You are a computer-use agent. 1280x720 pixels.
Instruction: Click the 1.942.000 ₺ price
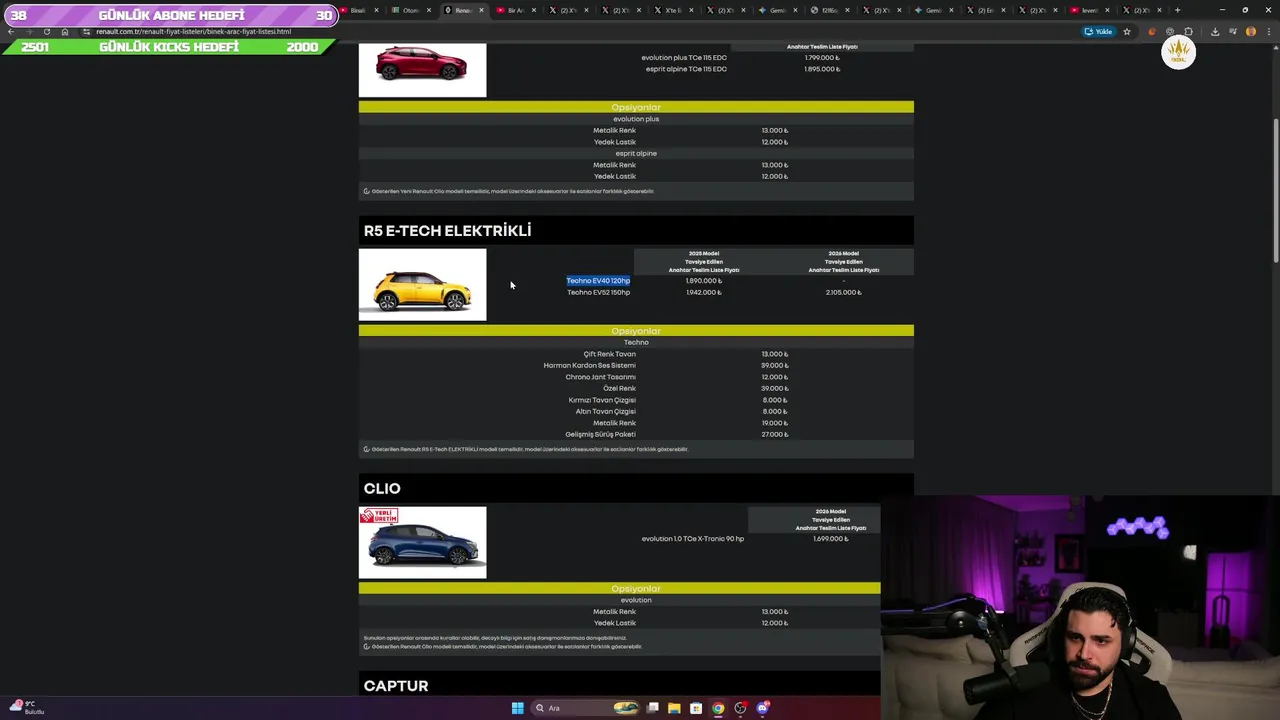click(x=703, y=292)
